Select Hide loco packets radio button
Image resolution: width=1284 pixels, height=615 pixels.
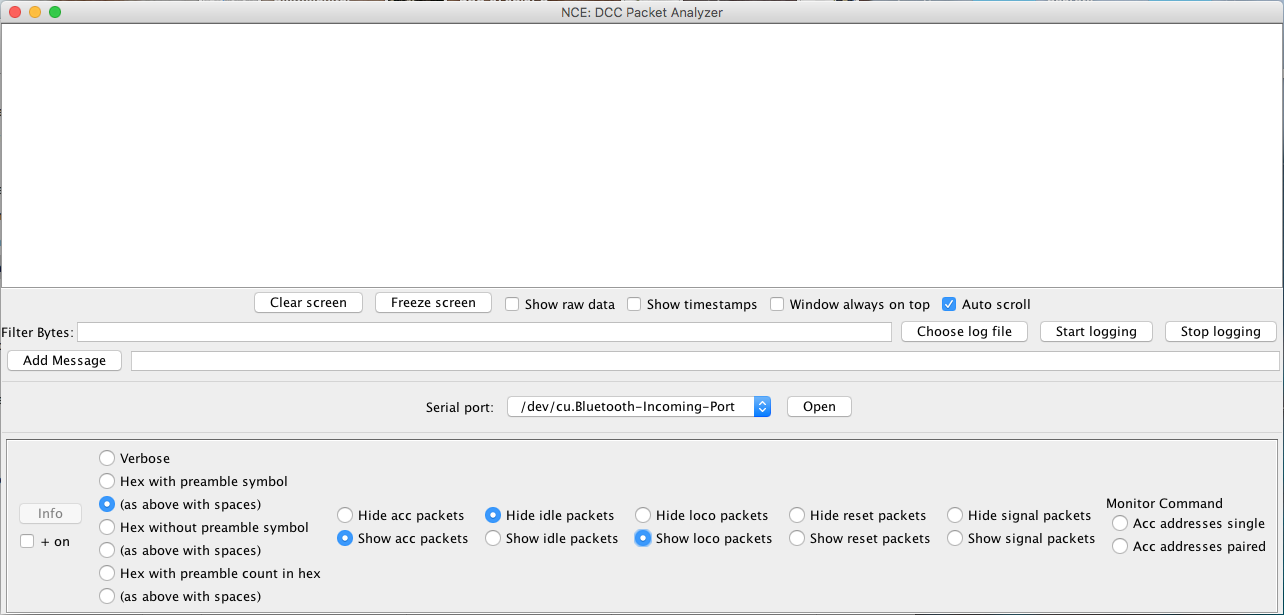pos(643,515)
